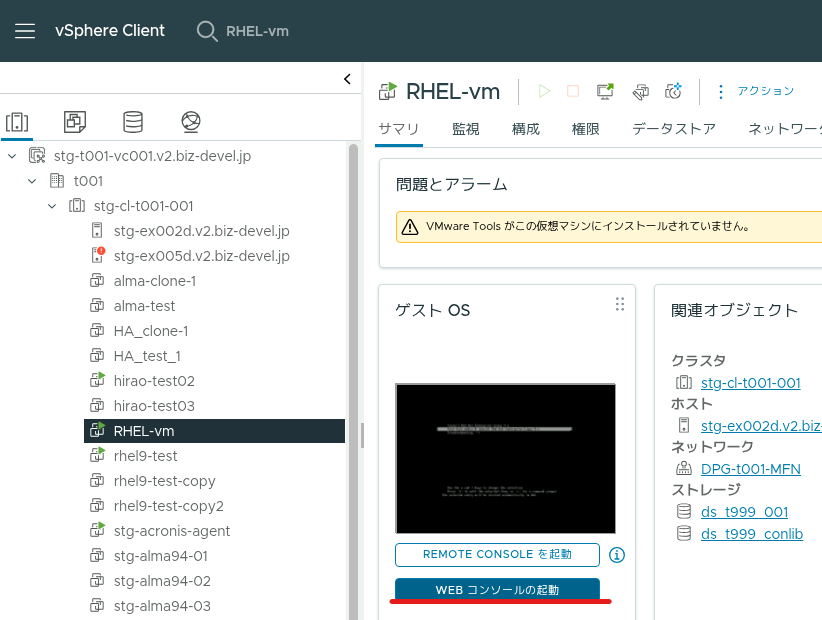The height and width of the screenshot is (620, 822).
Task: Click the search magnifier icon
Action: pos(207,31)
